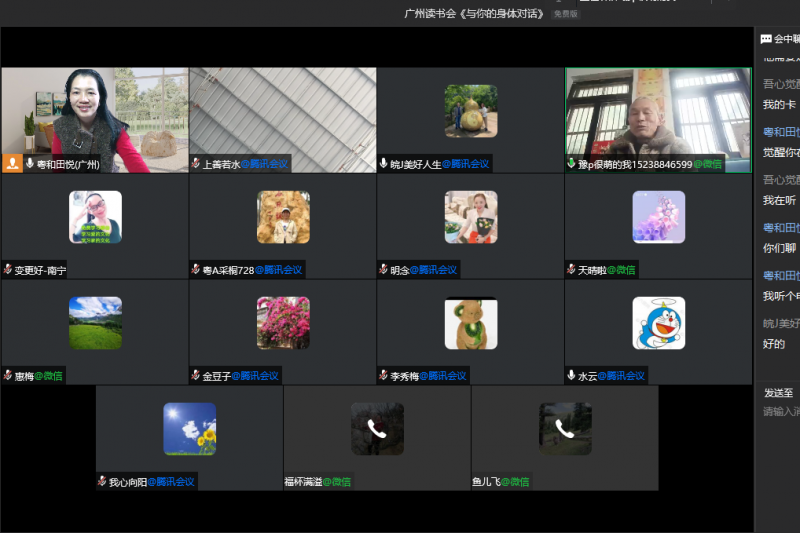The height and width of the screenshot is (533, 800).
Task: Open the 发送至 recipient dropdown
Action: pos(780,393)
